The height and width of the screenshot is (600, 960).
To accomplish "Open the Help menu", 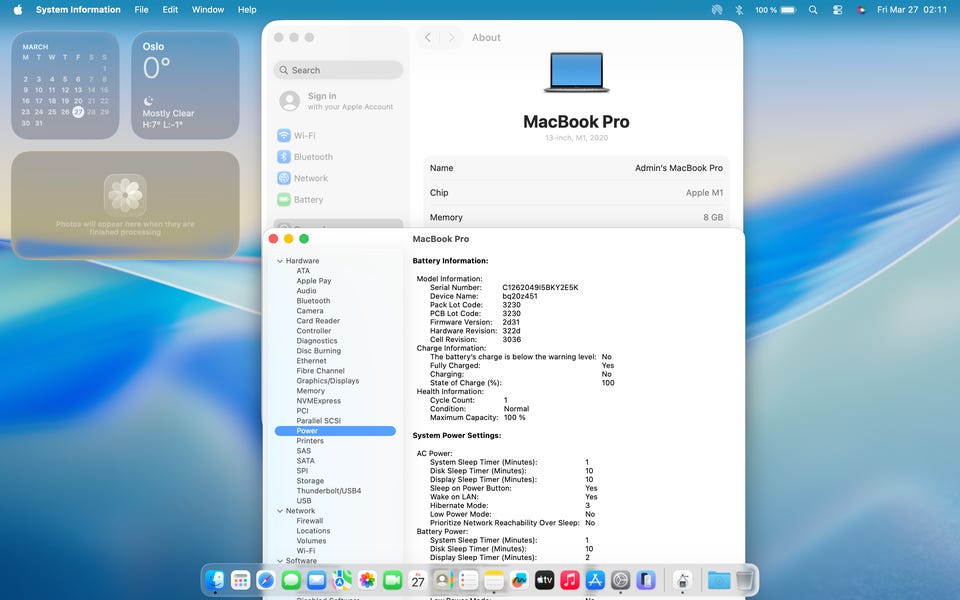I will point(247,10).
